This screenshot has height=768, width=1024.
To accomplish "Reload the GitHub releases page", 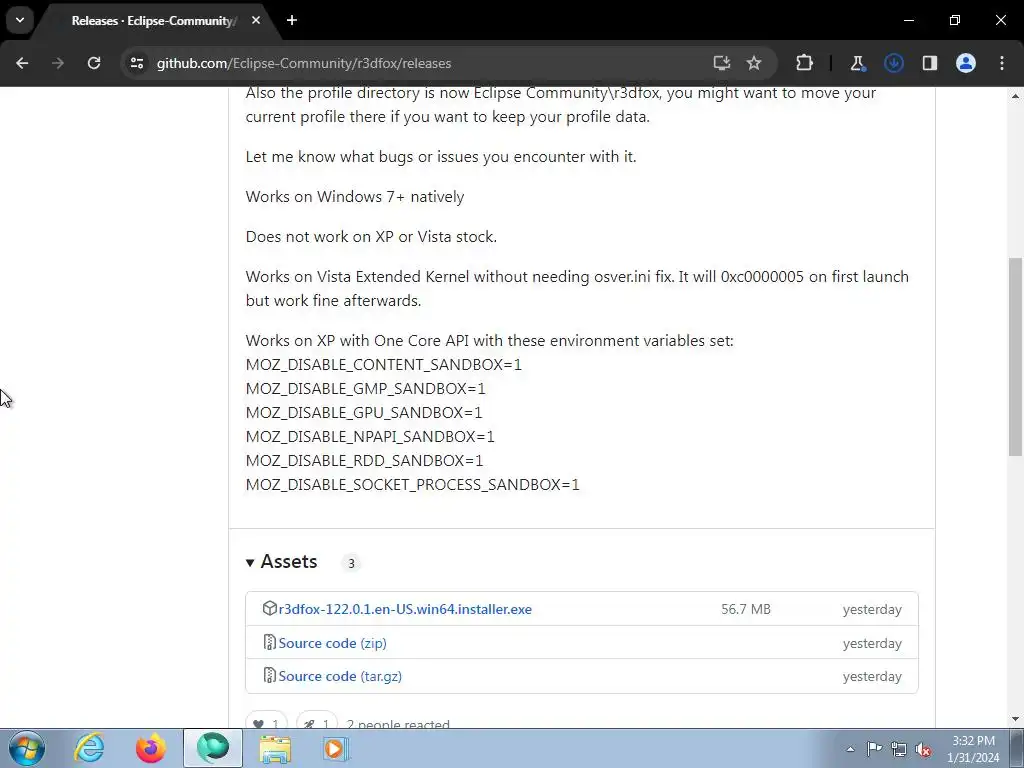I will [94, 63].
